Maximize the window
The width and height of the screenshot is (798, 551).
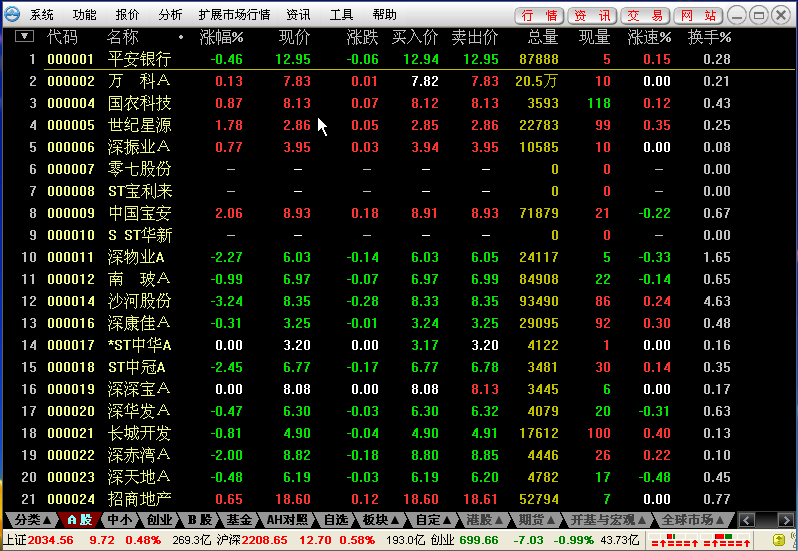click(x=758, y=15)
